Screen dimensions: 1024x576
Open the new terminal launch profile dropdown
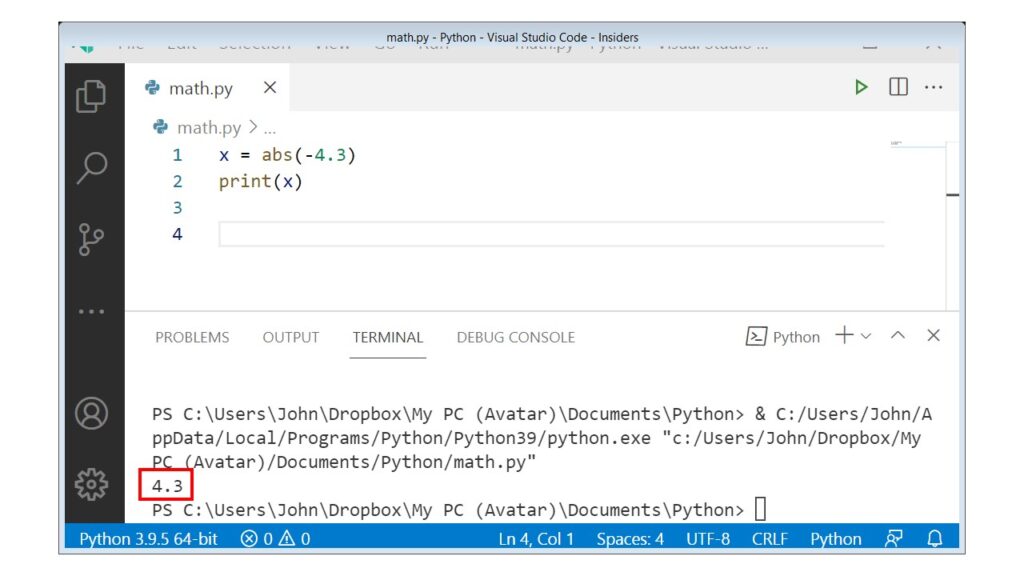click(866, 336)
